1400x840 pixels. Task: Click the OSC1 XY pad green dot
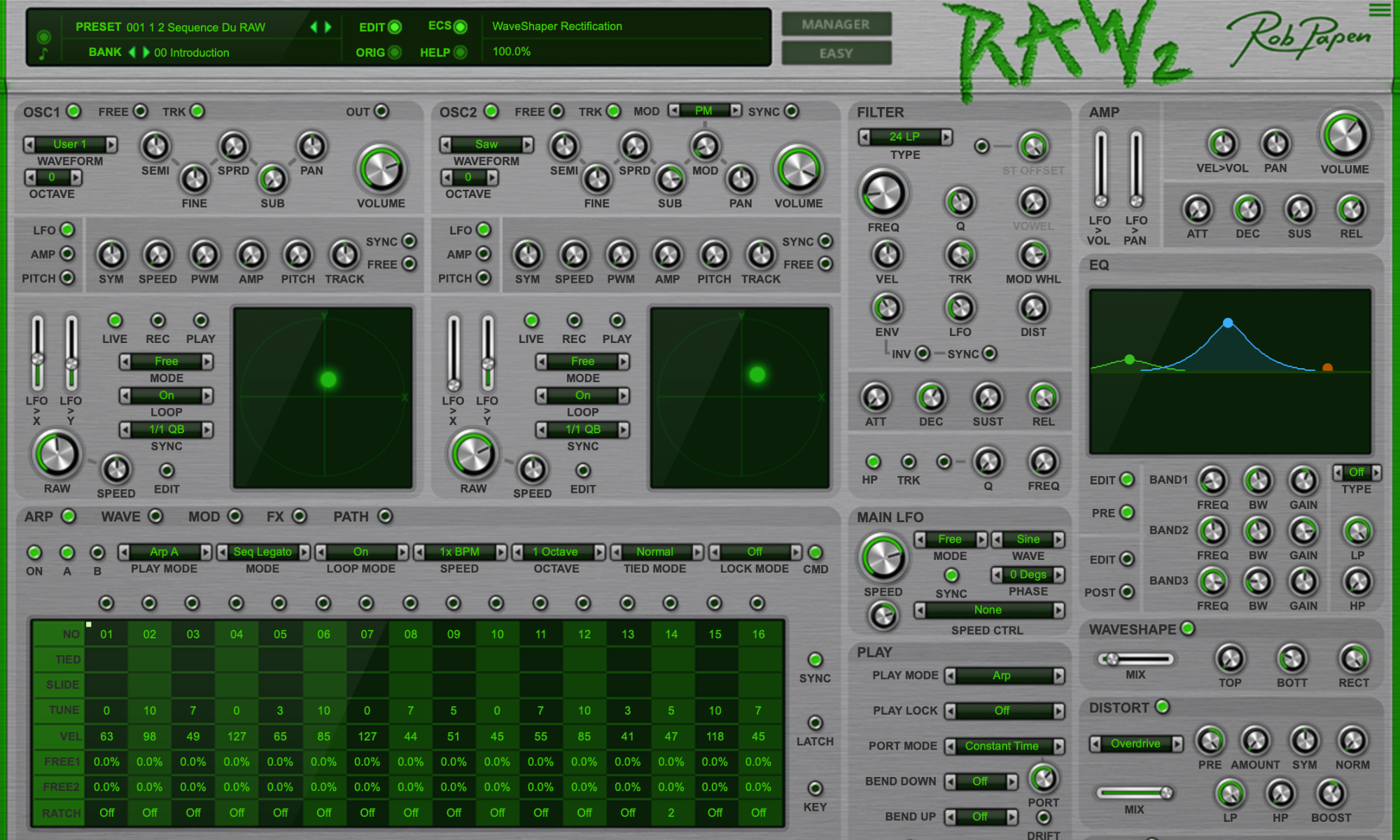tap(328, 379)
